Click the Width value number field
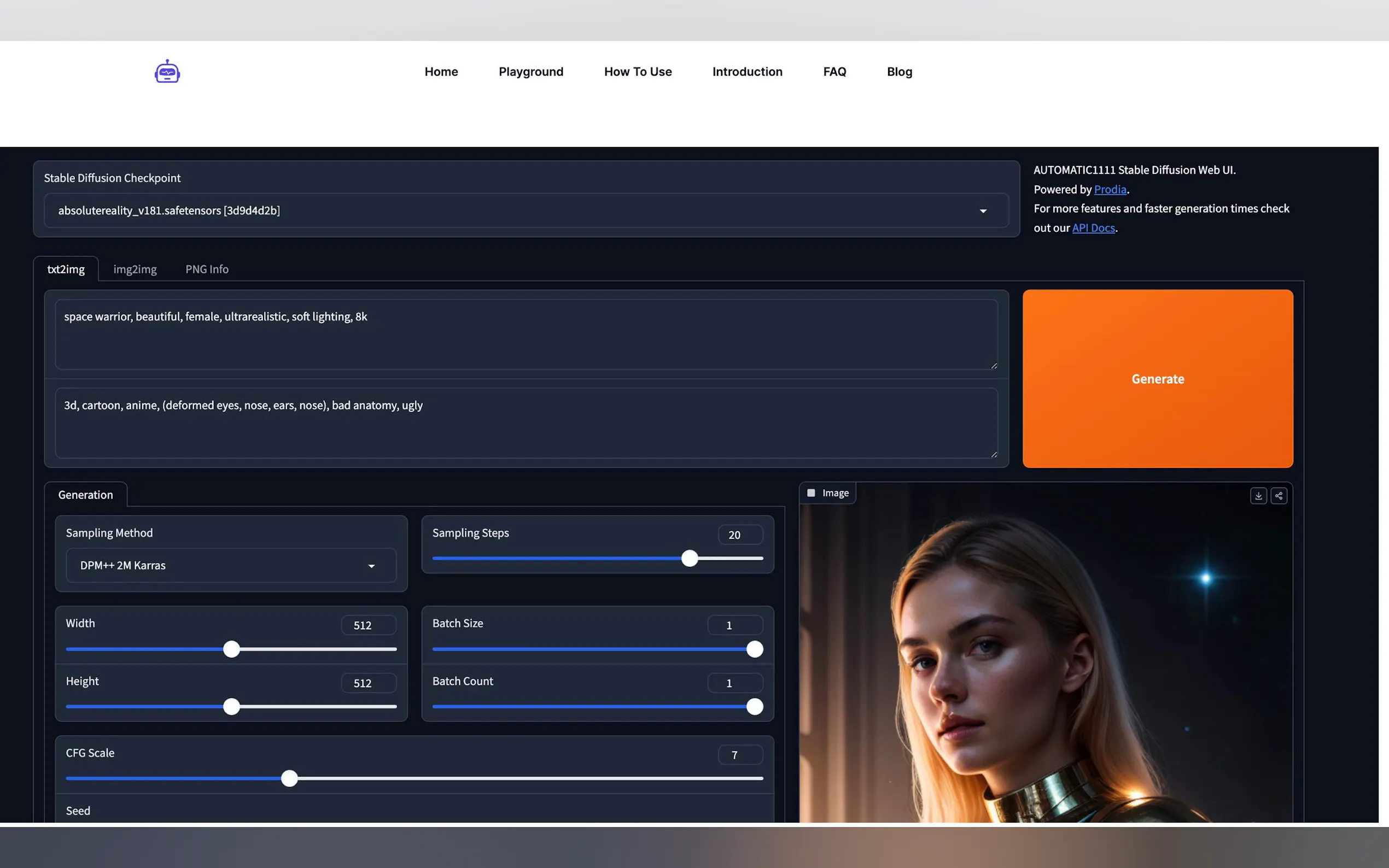This screenshot has width=1389, height=868. 368,625
